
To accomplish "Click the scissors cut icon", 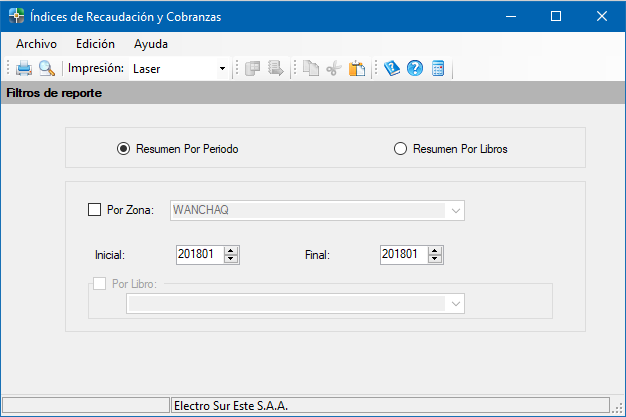I will [334, 68].
